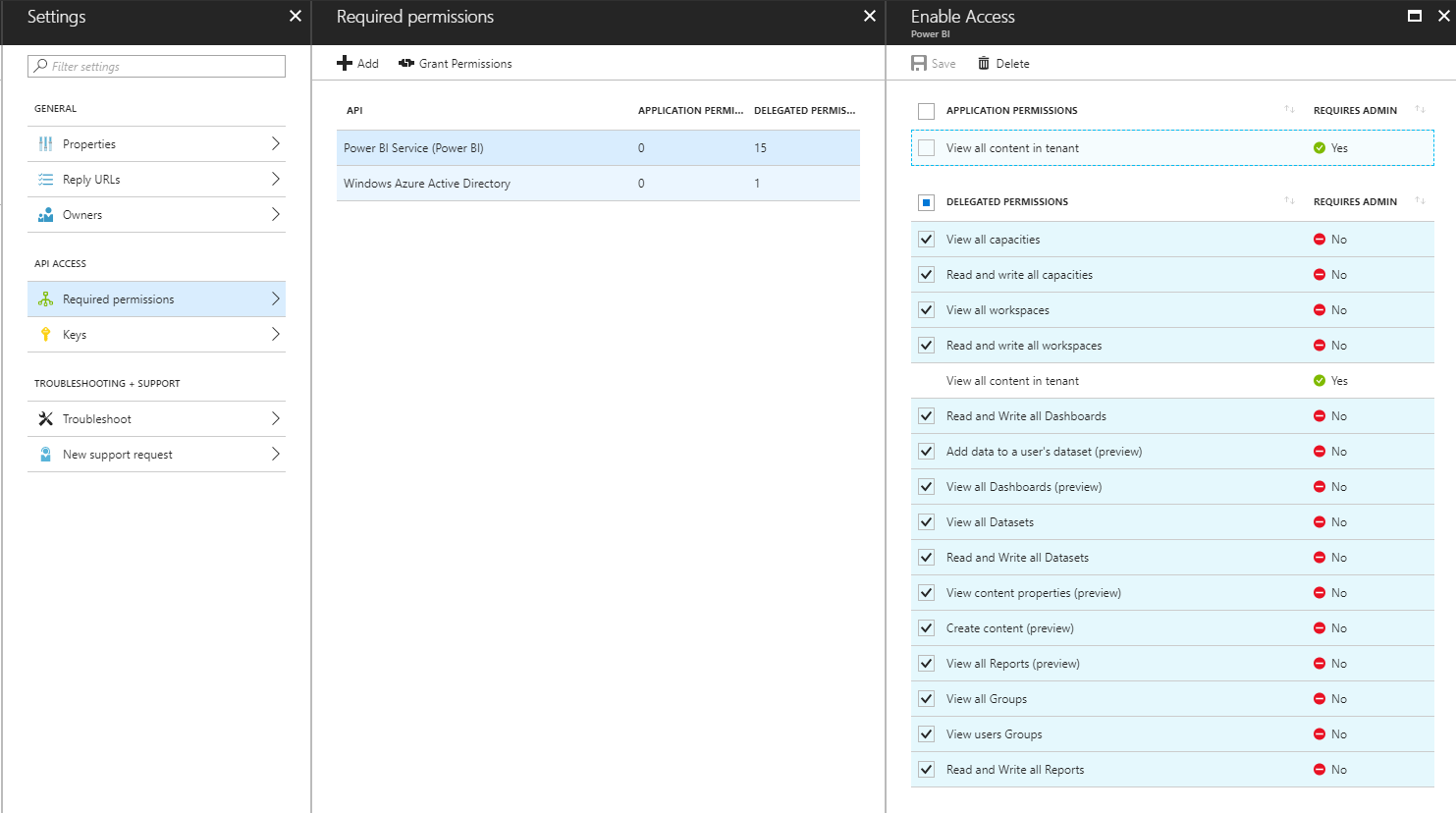1456x813 pixels.
Task: Click View content properties (preview) label
Action: [1034, 593]
